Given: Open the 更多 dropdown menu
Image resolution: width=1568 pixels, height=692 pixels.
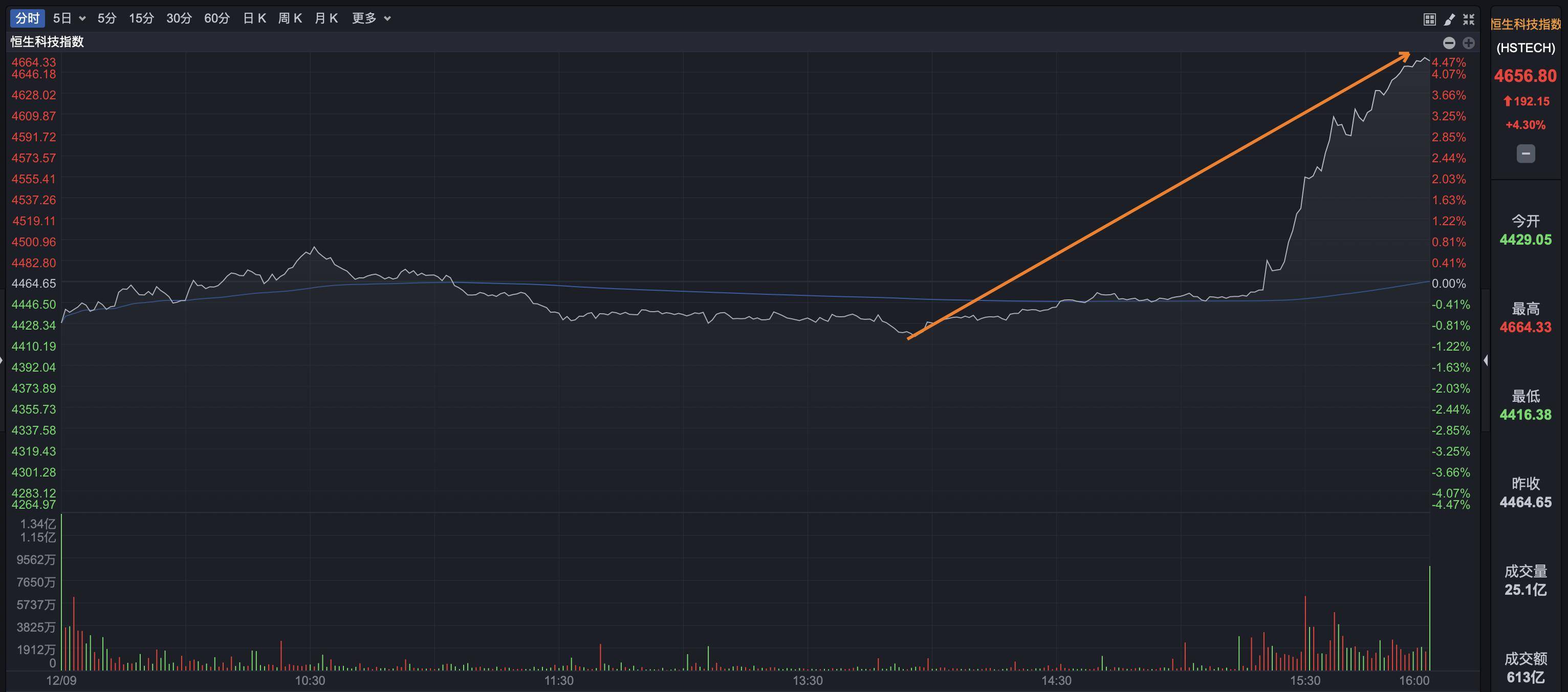Looking at the screenshot, I should click(x=364, y=18).
